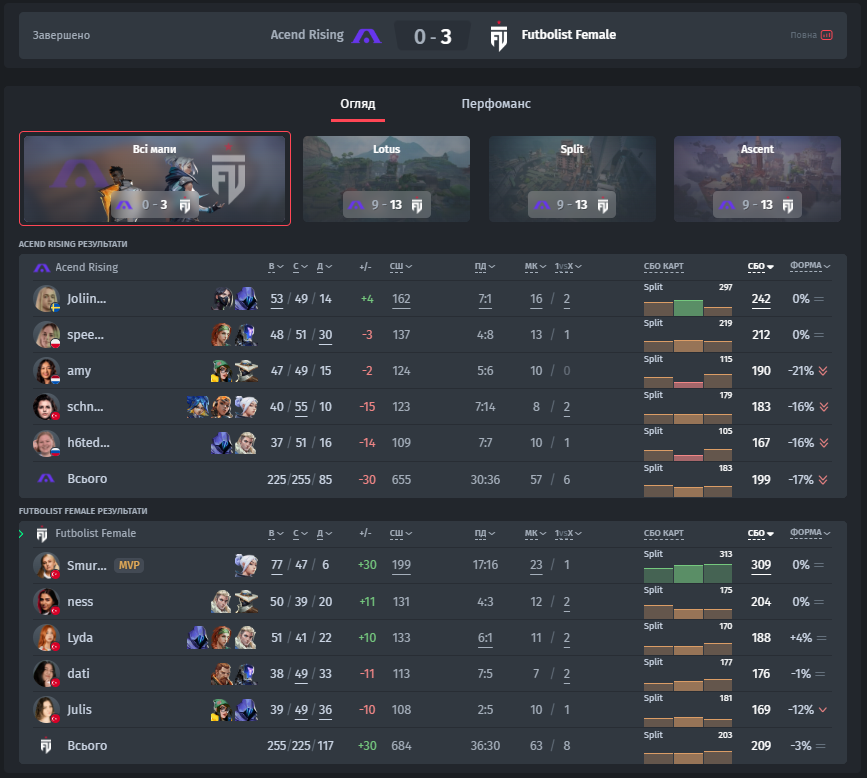Click the Acend Rising logo in Всього row
This screenshot has width=867, height=778.
pyautogui.click(x=46, y=478)
